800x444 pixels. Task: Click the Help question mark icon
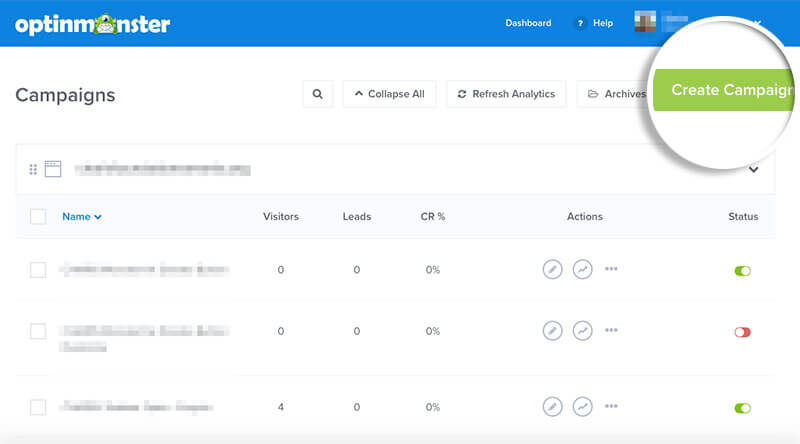[580, 23]
